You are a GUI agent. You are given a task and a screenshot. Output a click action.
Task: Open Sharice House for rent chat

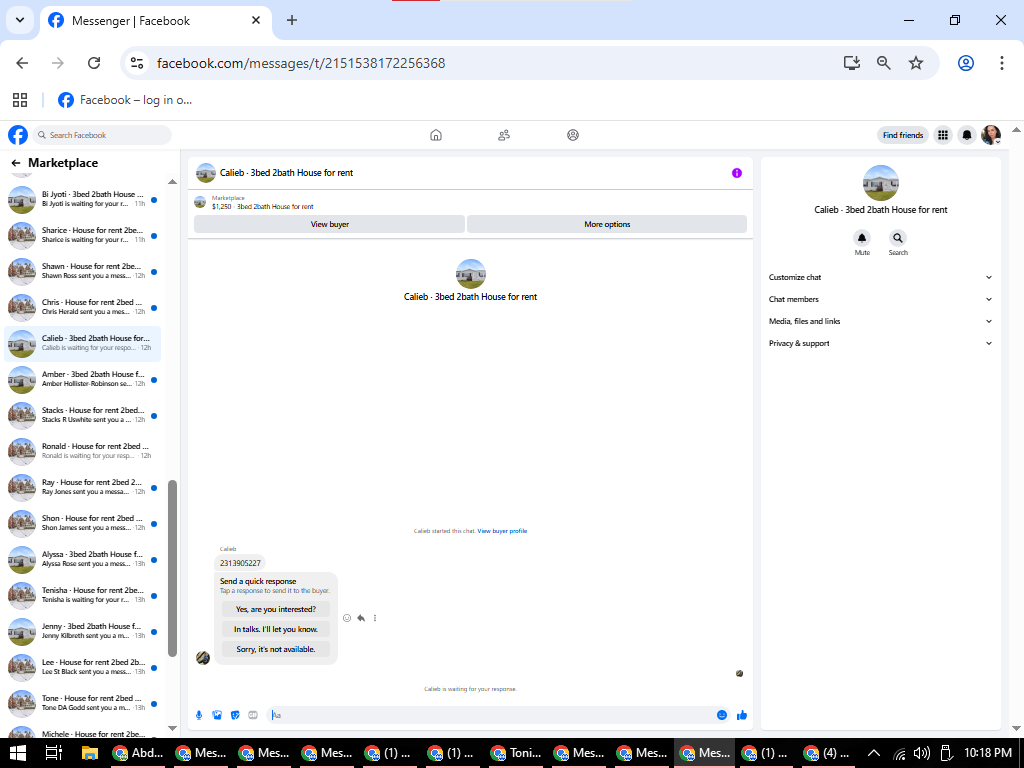[83, 235]
